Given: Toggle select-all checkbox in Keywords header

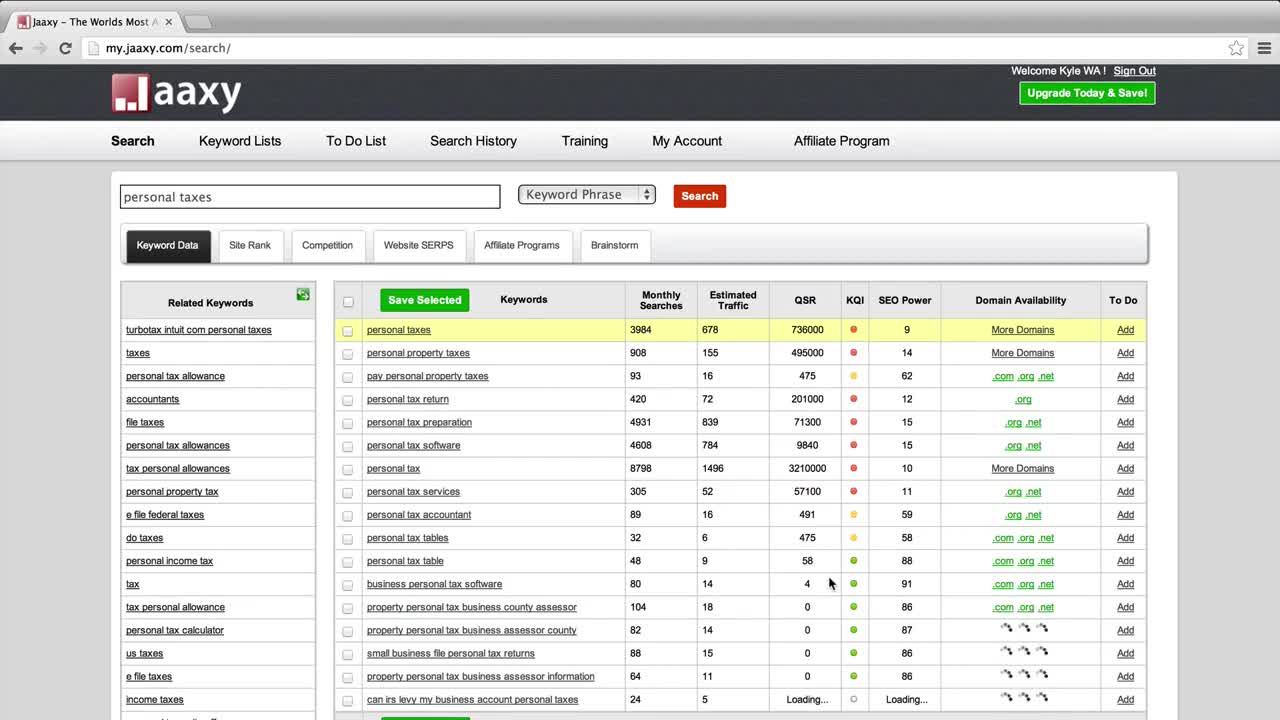Looking at the screenshot, I should pyautogui.click(x=348, y=301).
